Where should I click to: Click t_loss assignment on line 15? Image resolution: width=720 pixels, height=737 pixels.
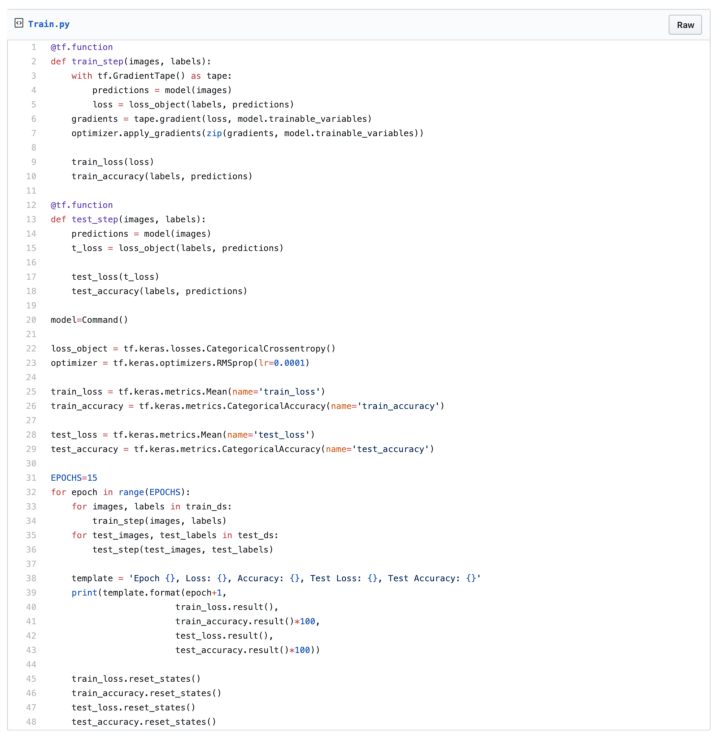coord(177,248)
